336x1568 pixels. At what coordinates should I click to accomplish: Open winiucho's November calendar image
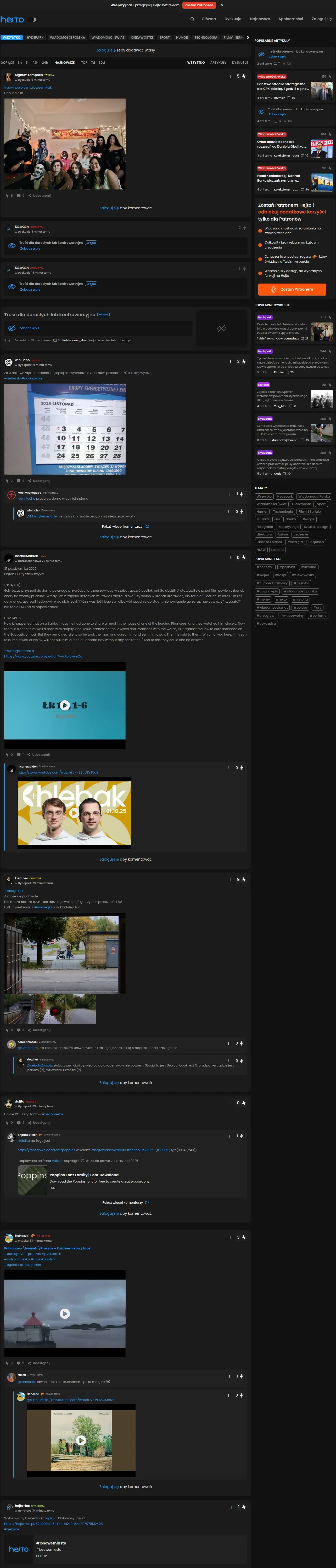pyautogui.click(x=65, y=429)
